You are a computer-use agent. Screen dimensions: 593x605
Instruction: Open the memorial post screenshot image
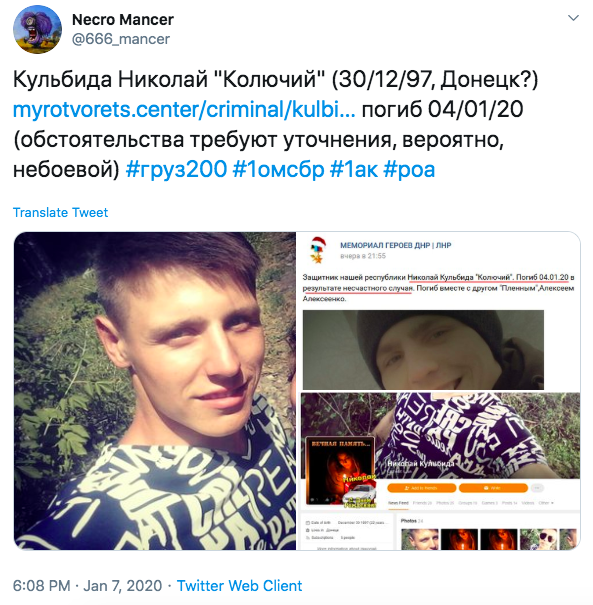coord(438,390)
